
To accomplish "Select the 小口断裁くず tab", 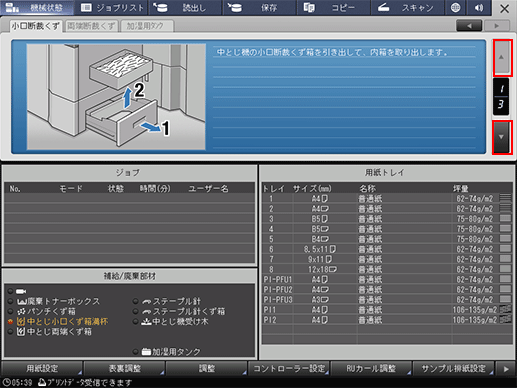I will [36, 26].
